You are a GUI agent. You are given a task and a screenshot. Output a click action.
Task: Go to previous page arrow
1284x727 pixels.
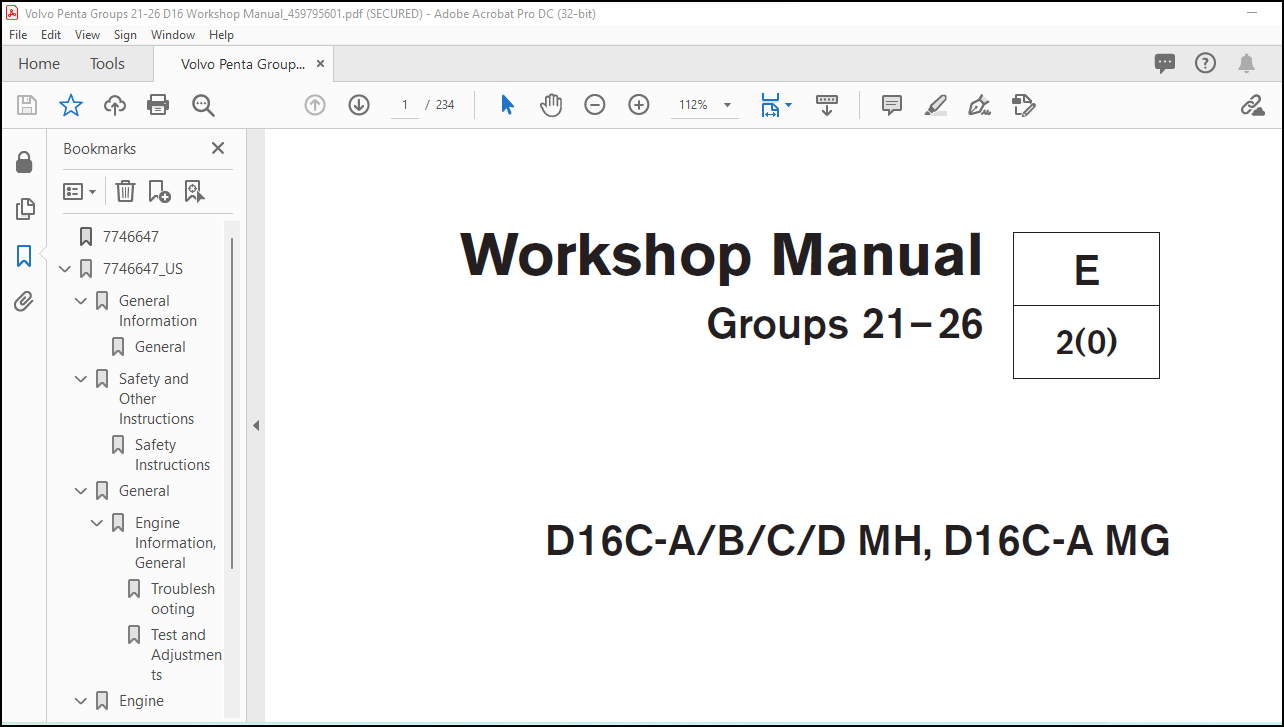[315, 105]
